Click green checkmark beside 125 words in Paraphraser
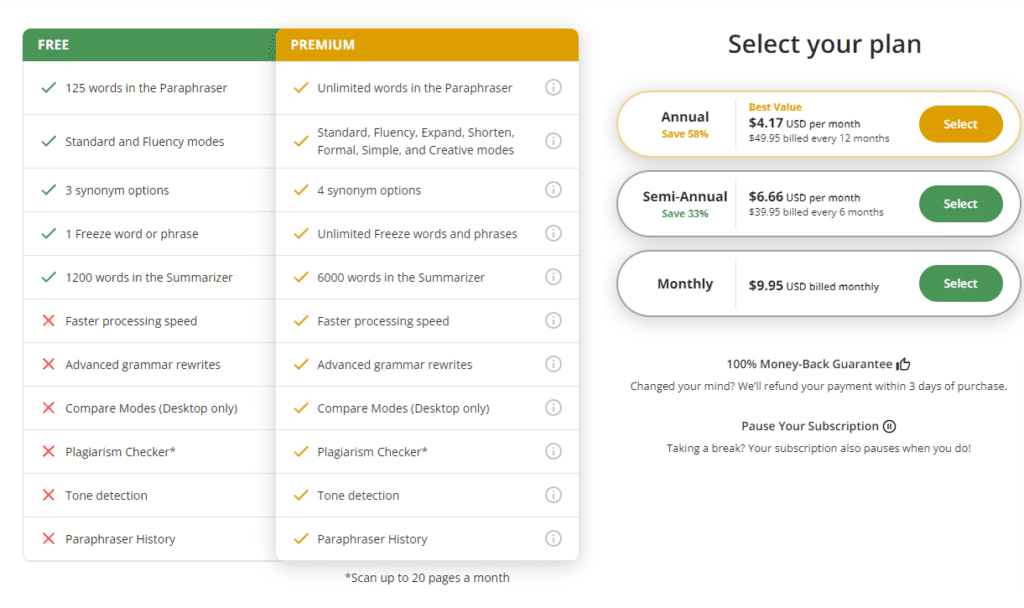 (47, 88)
